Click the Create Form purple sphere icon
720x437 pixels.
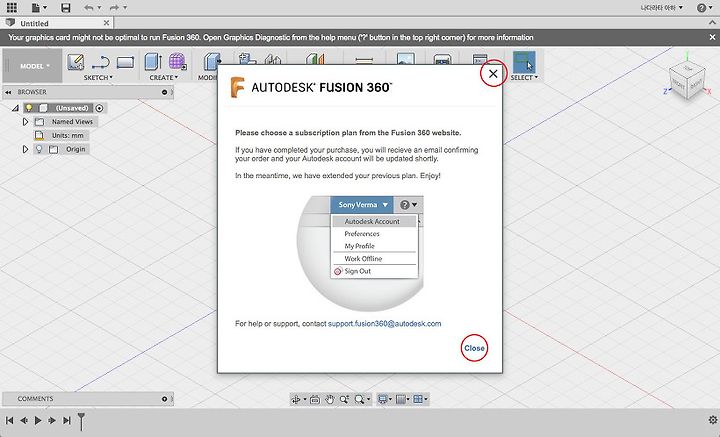(x=177, y=62)
